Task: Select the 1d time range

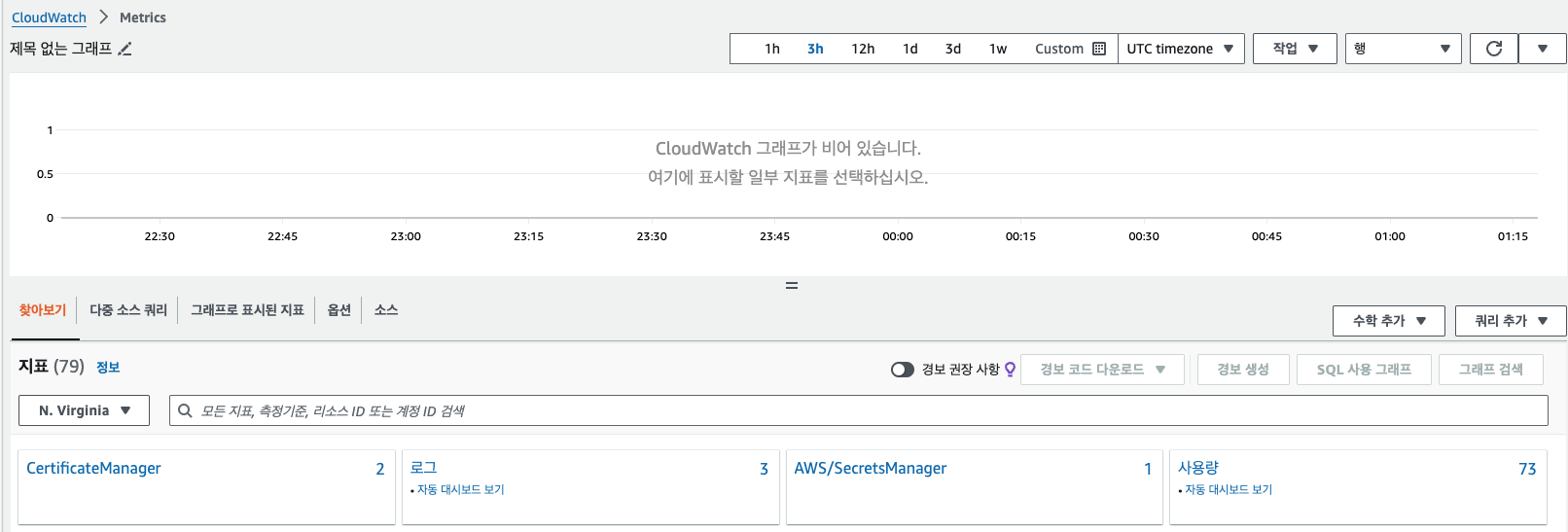Action: (910, 49)
